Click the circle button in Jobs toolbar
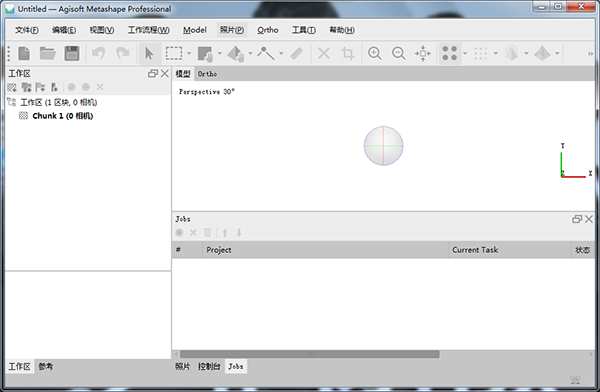This screenshot has height=392, width=600. (x=179, y=232)
